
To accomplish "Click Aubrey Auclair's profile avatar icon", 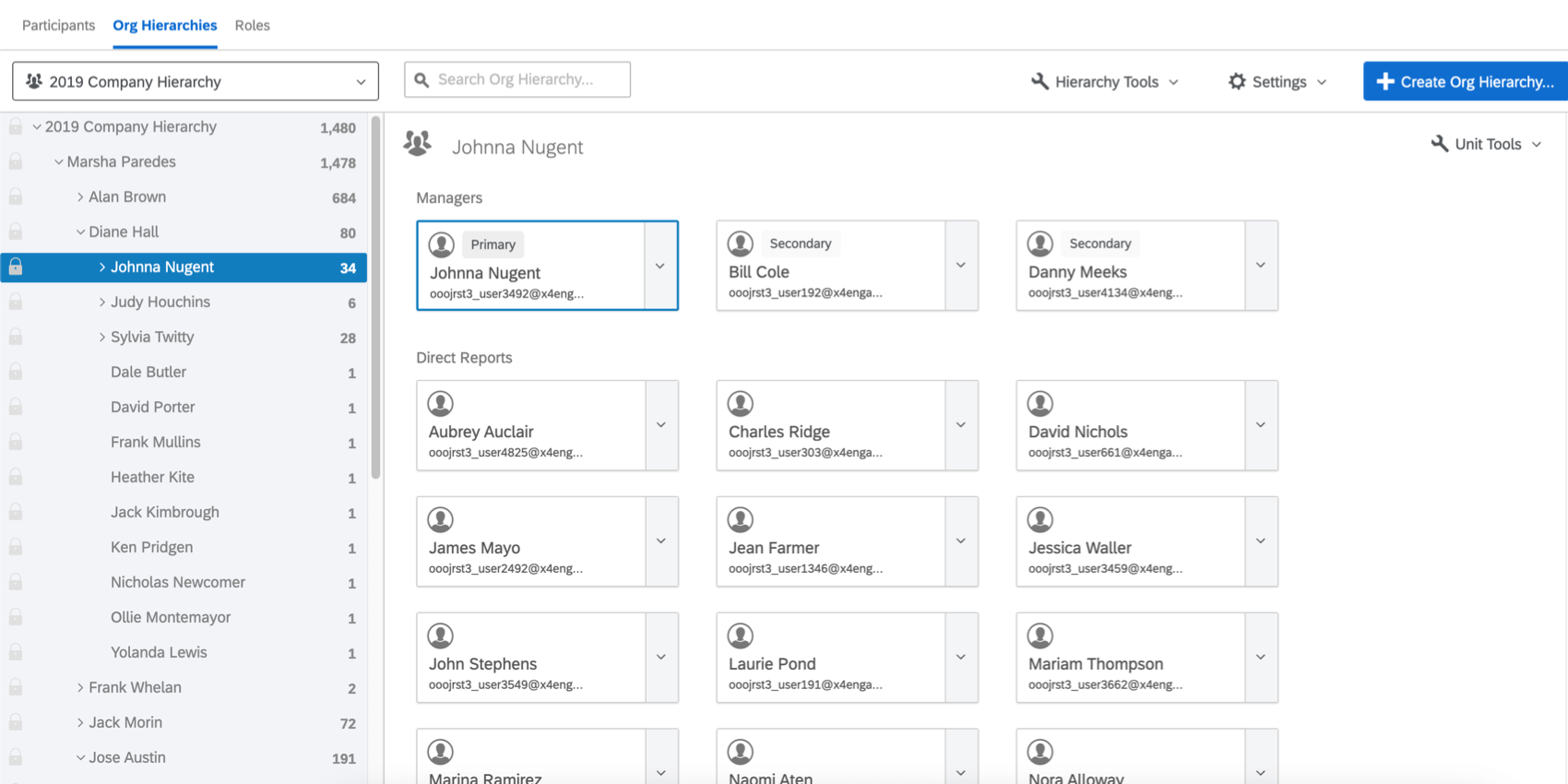I will click(441, 403).
